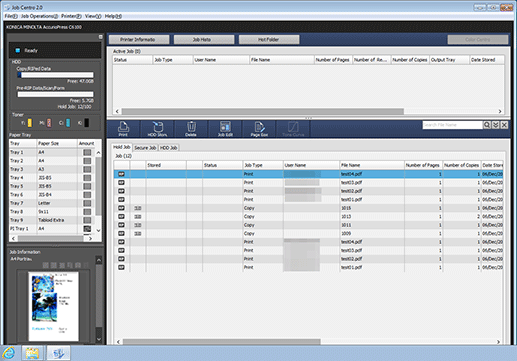Click the Copy/RIPed Data HDD usage bar
This screenshot has height=361, width=517.
[x=56, y=75]
